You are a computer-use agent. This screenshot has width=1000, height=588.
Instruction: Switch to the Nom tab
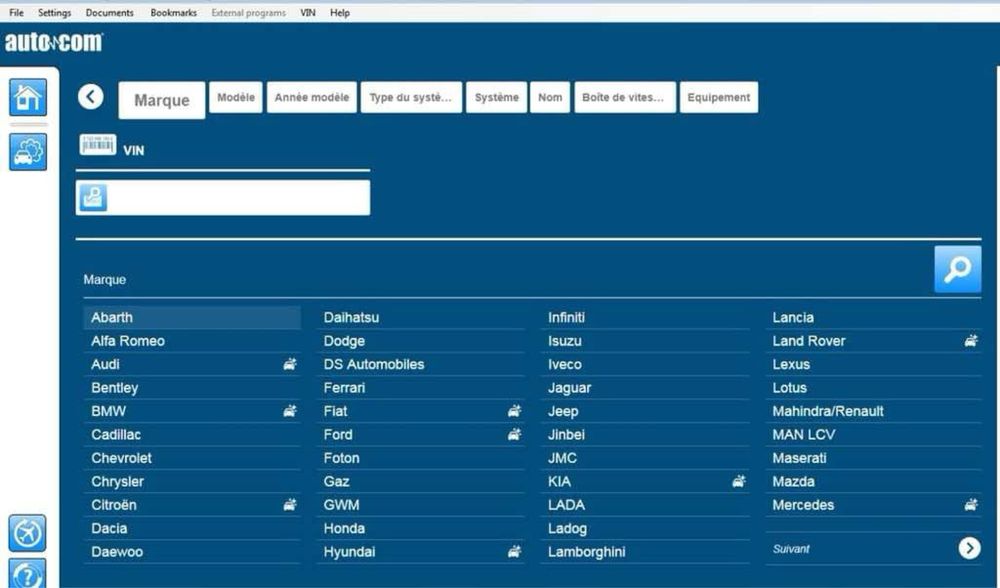tap(550, 97)
